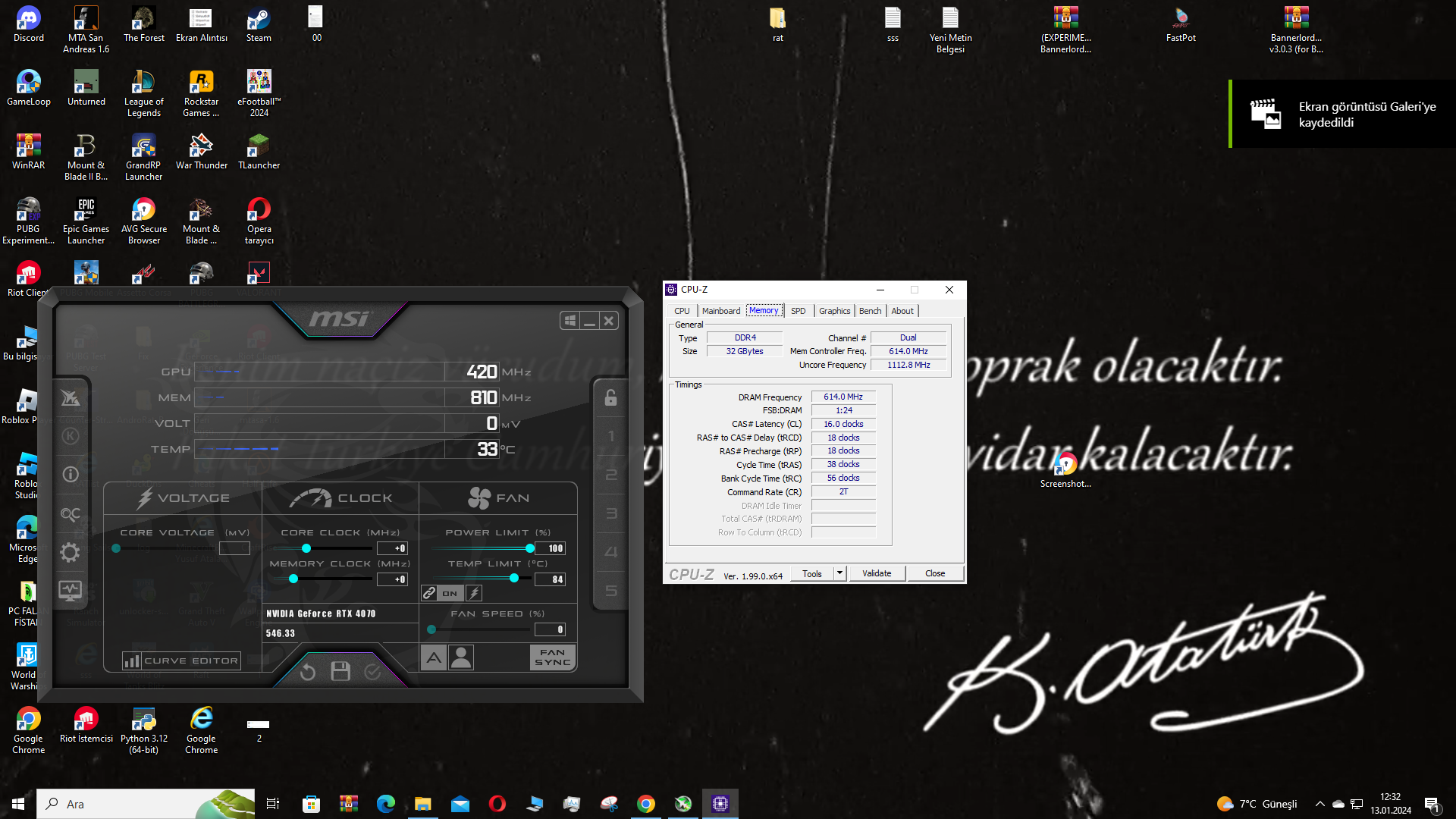Click the Afterburner Windows-logo startup icon
Screen dimensions: 1456x819
point(570,321)
